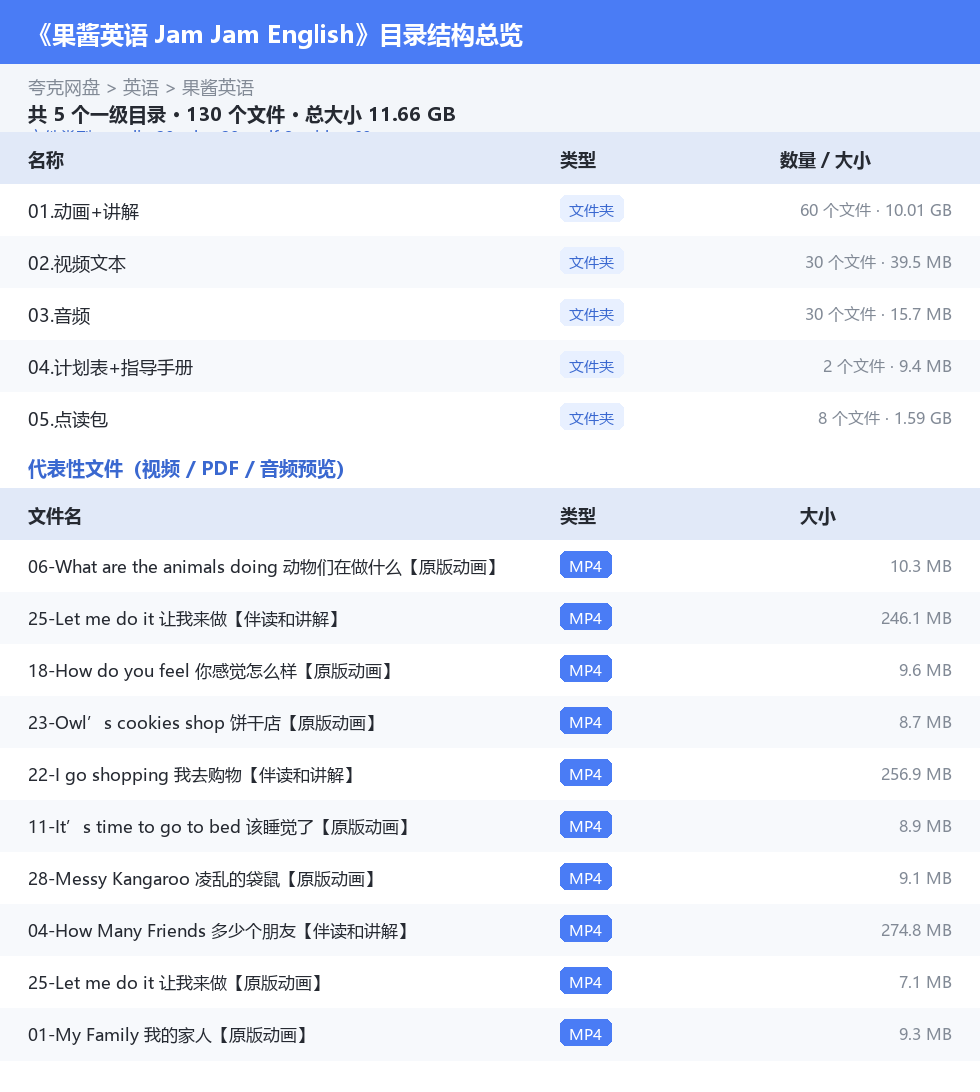Go to the 英语 breadcrumb folder
This screenshot has height=1092, width=980.
tap(141, 88)
